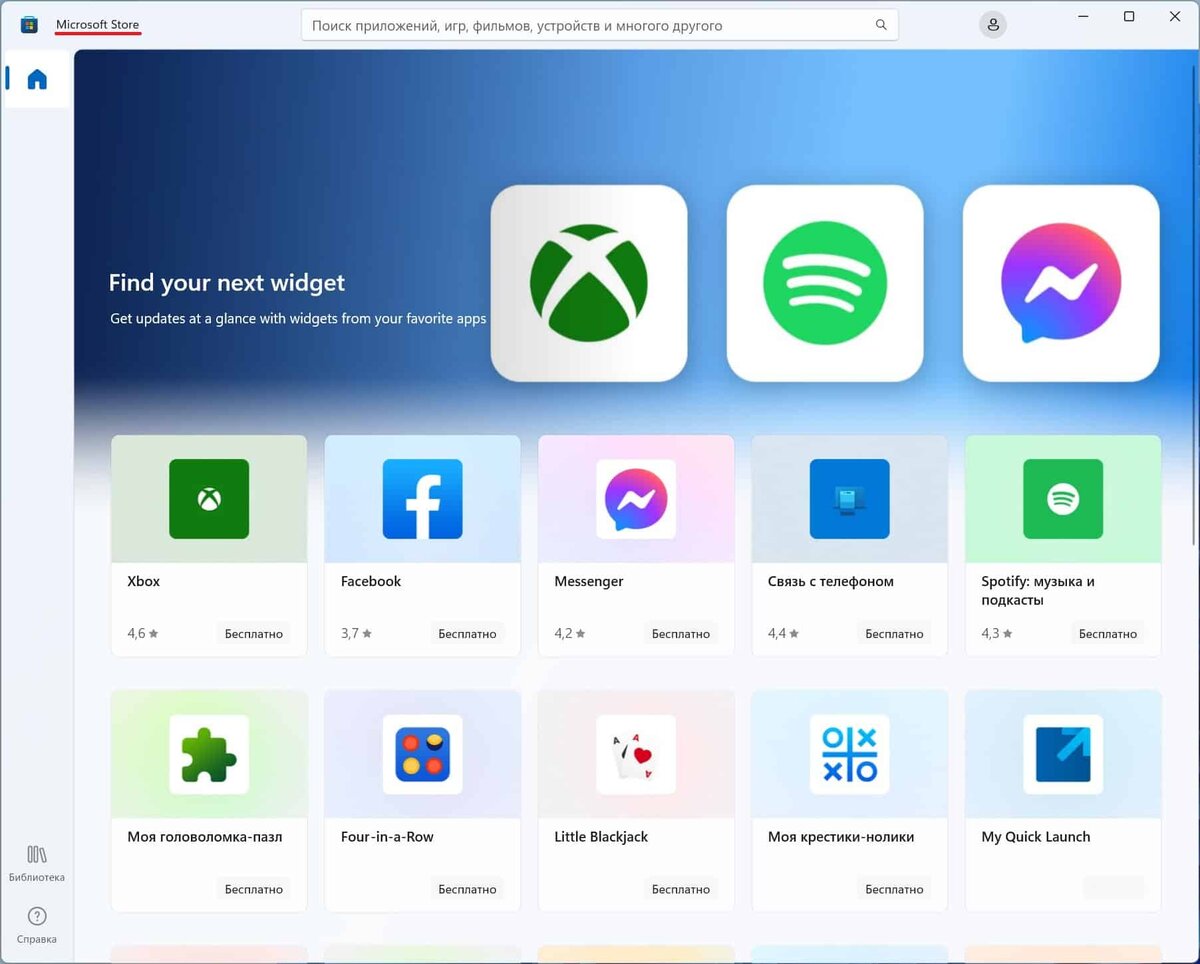The height and width of the screenshot is (964, 1200).
Task: Click Бесплатно on Моя крестики-нолики card
Action: click(x=894, y=889)
